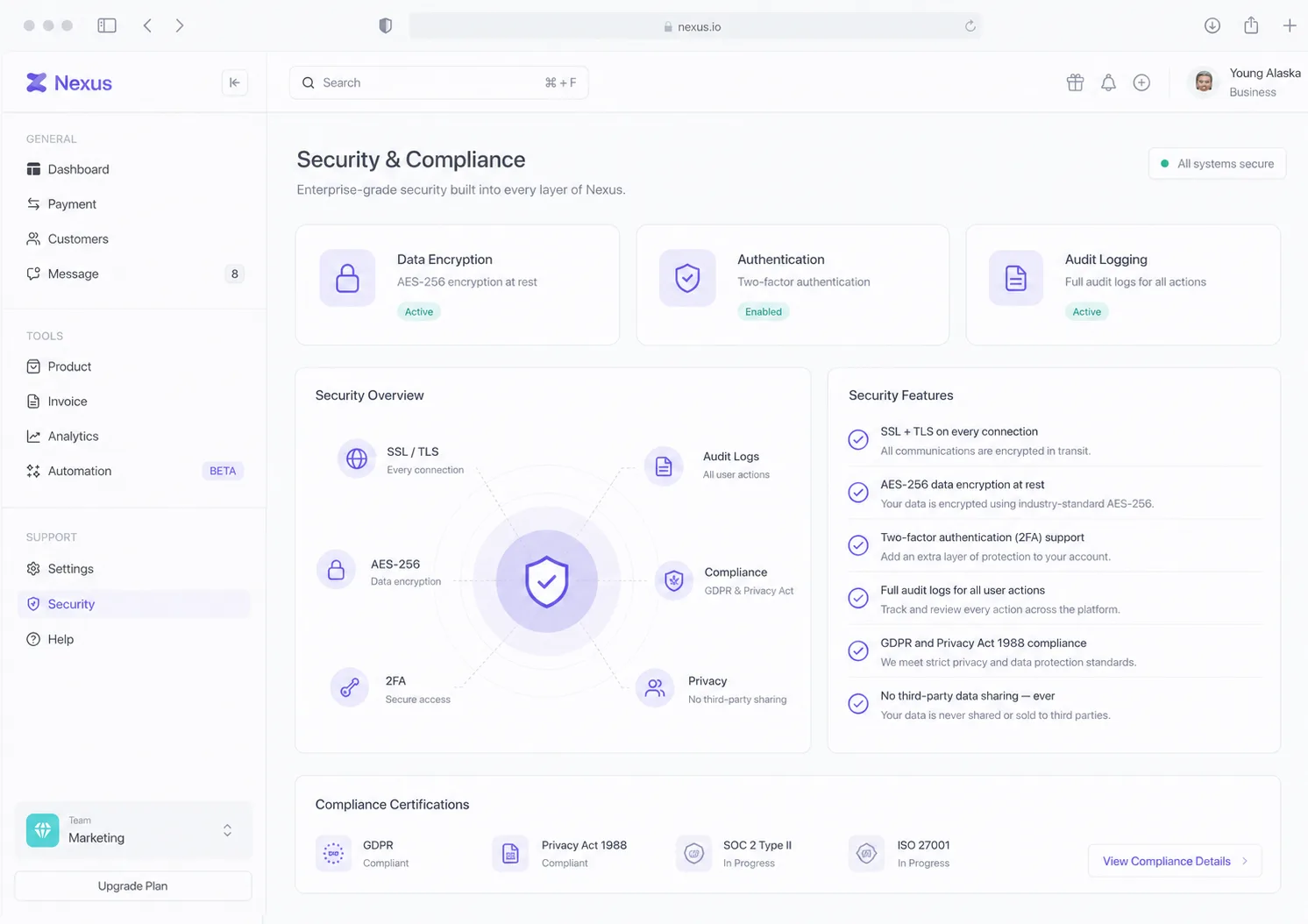
Task: Click the Nexus logo
Action: (x=69, y=82)
